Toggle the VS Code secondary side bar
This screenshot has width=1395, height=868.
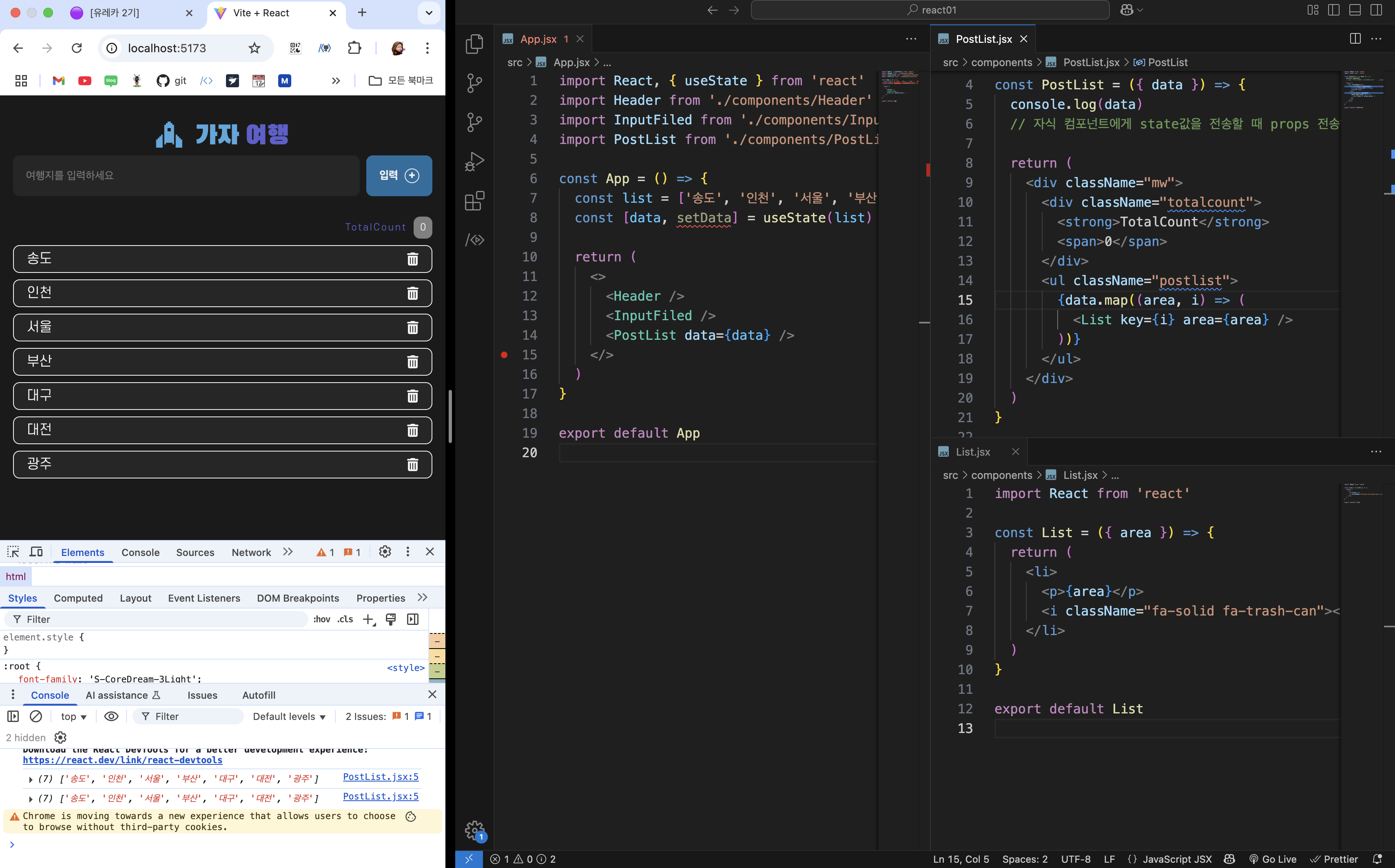1376,10
